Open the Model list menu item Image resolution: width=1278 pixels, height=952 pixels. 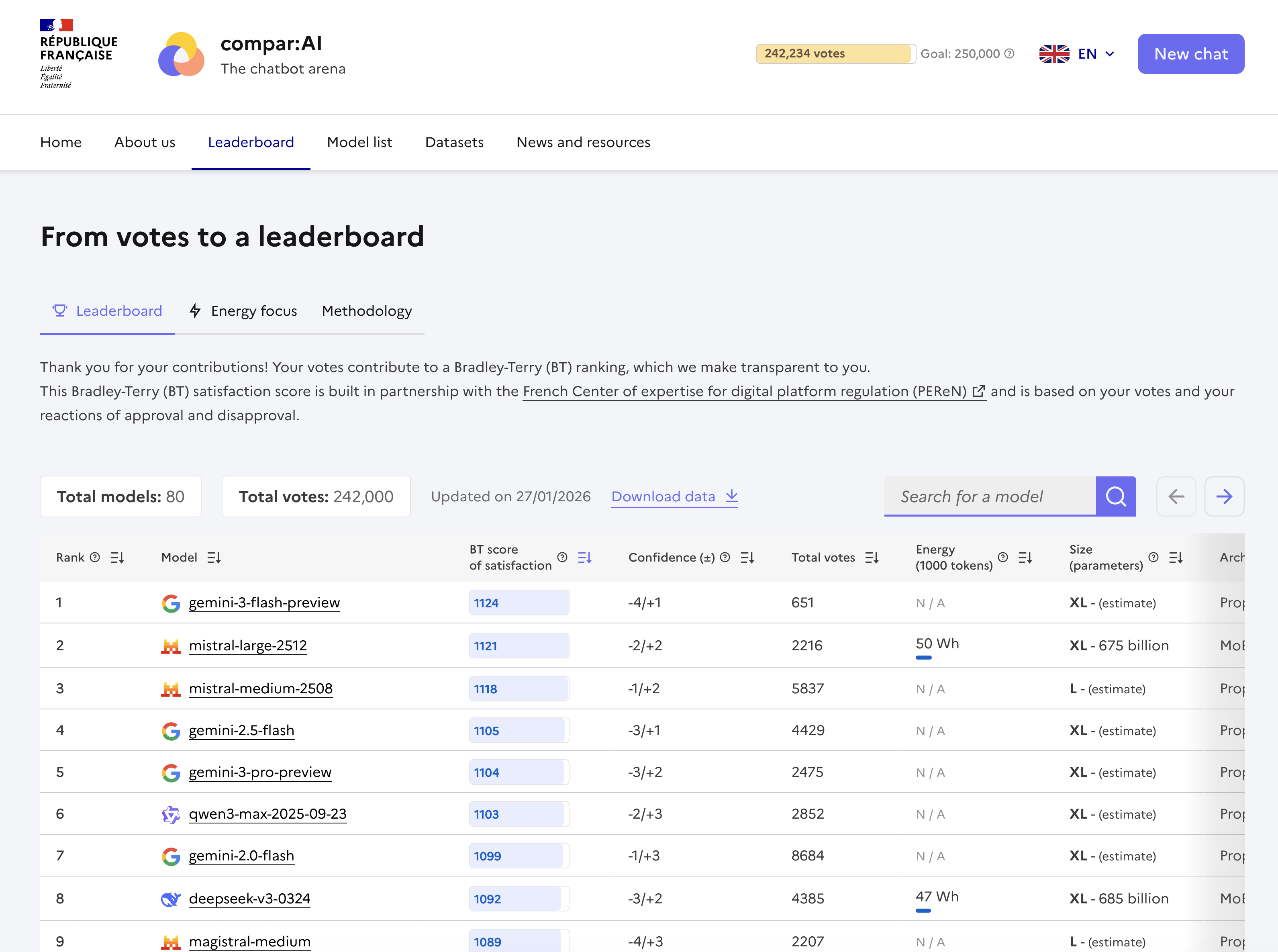click(359, 142)
